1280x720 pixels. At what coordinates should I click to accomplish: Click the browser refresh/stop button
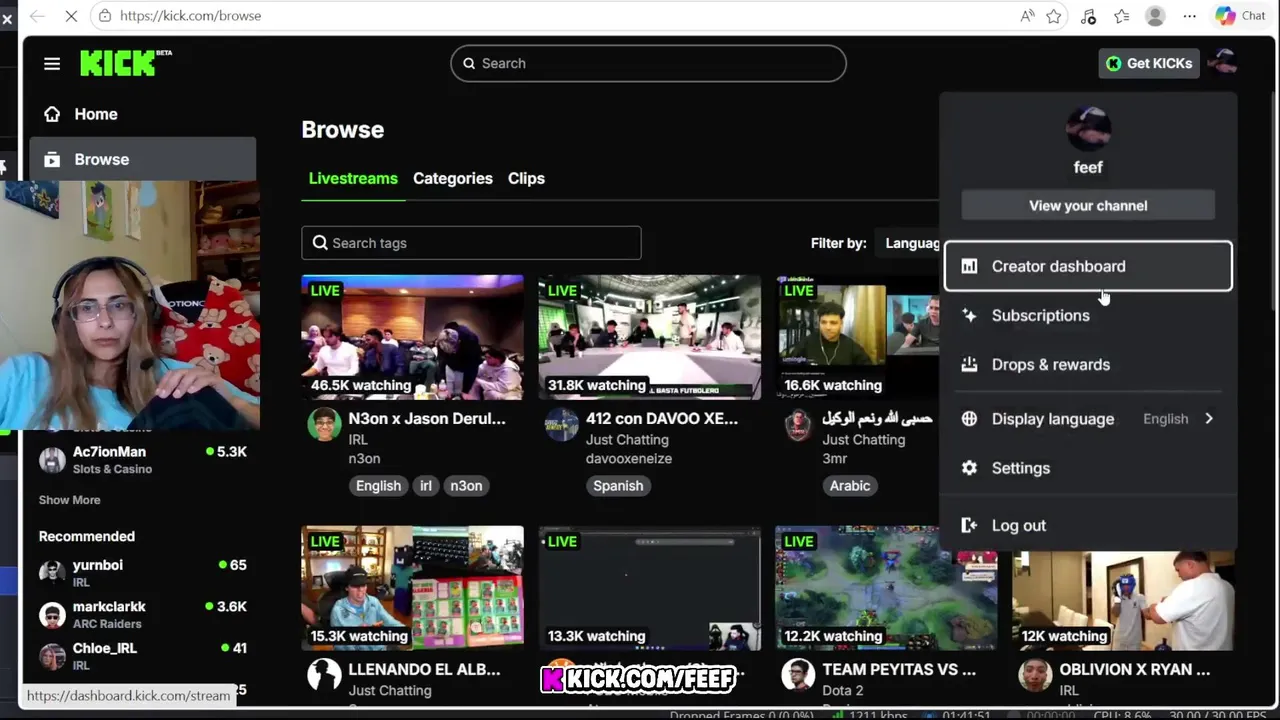(70, 16)
